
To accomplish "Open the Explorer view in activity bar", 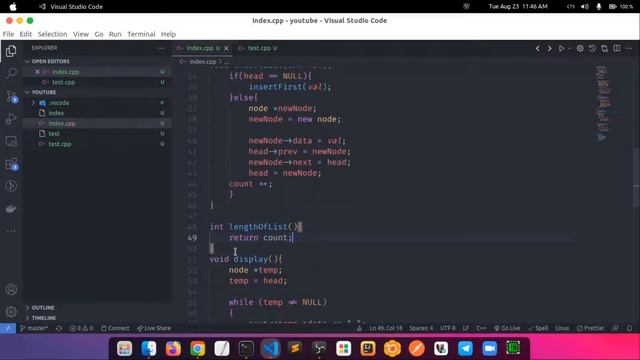I will (11, 51).
